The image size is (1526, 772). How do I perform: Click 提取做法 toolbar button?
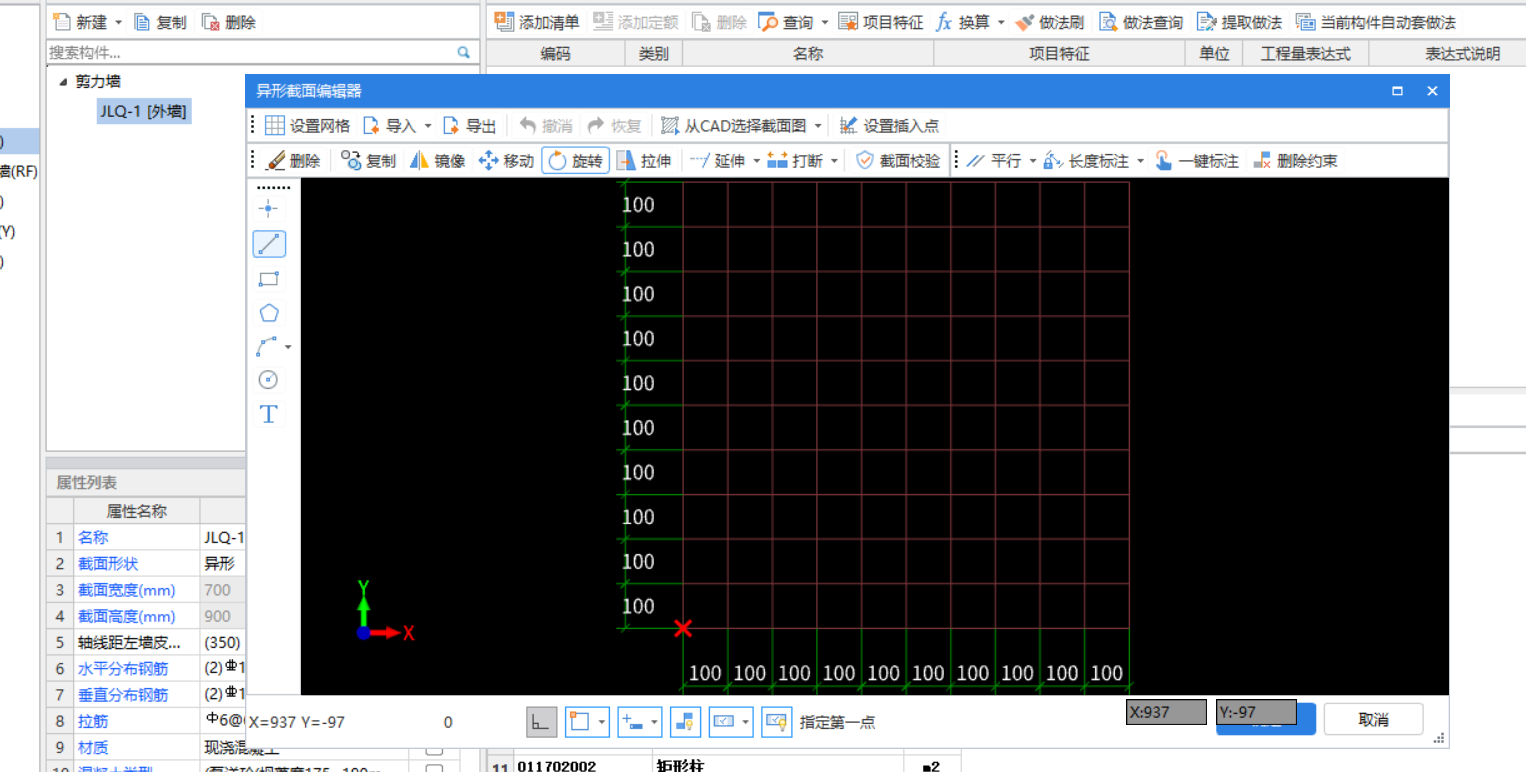coord(1239,22)
